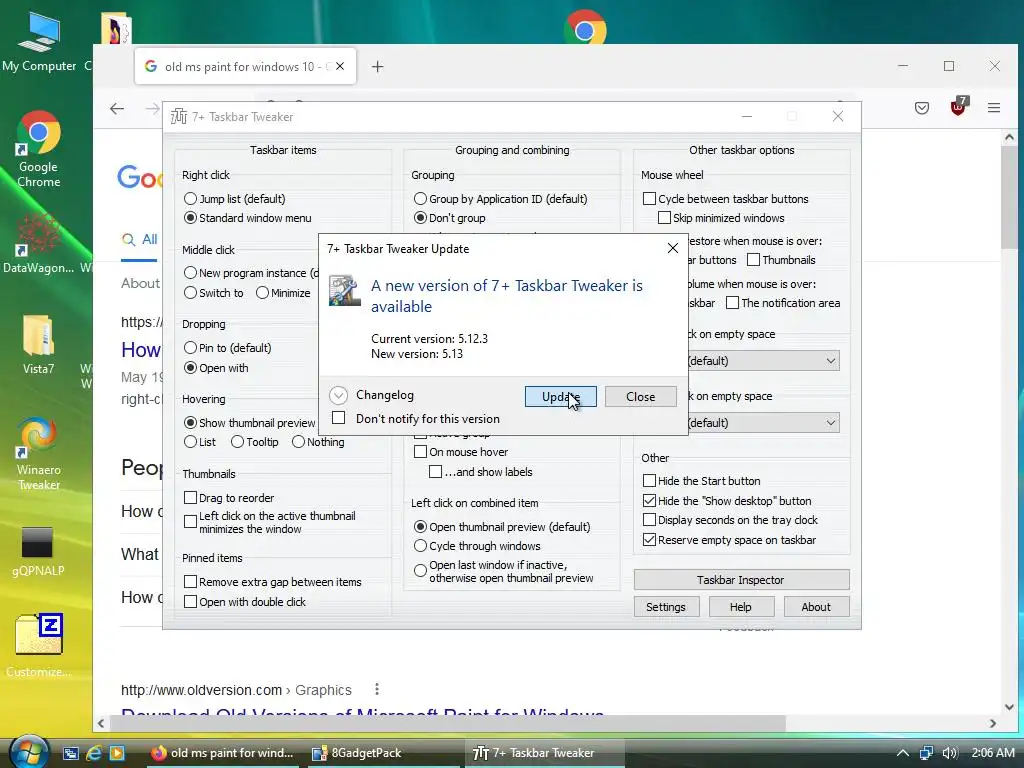The image size is (1024, 768).
Task: Check Open with double click
Action: (190, 602)
